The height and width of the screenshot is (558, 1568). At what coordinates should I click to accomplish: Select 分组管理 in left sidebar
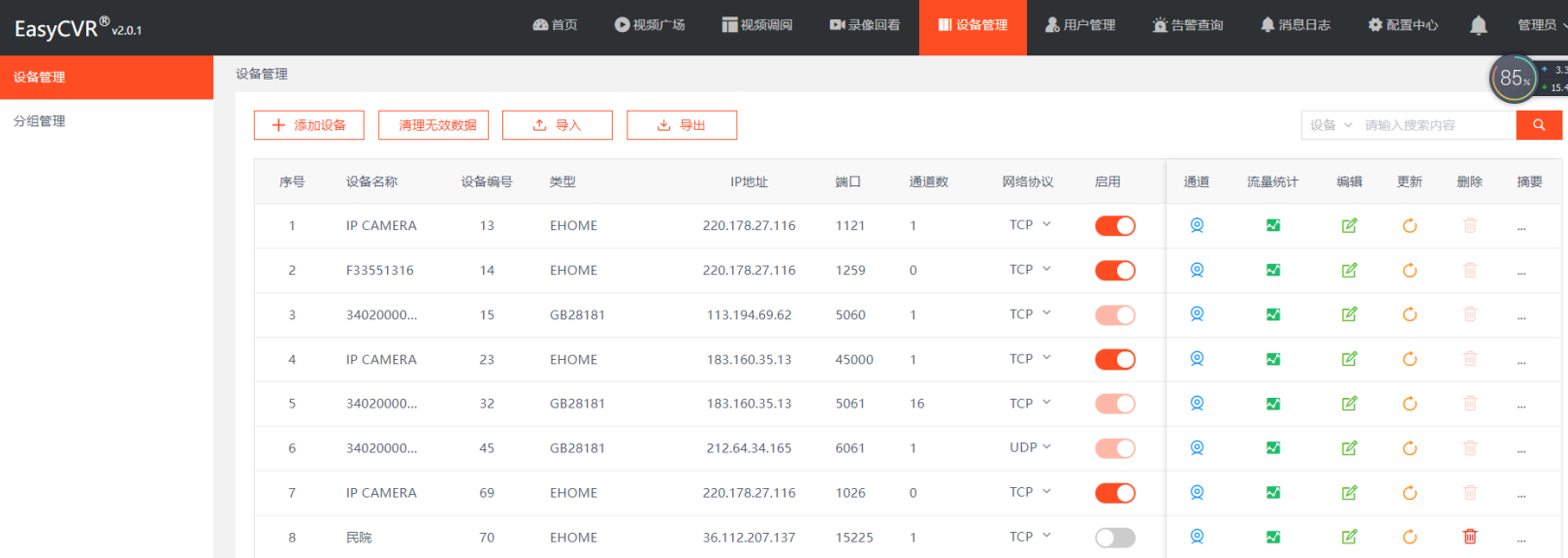coord(107,121)
